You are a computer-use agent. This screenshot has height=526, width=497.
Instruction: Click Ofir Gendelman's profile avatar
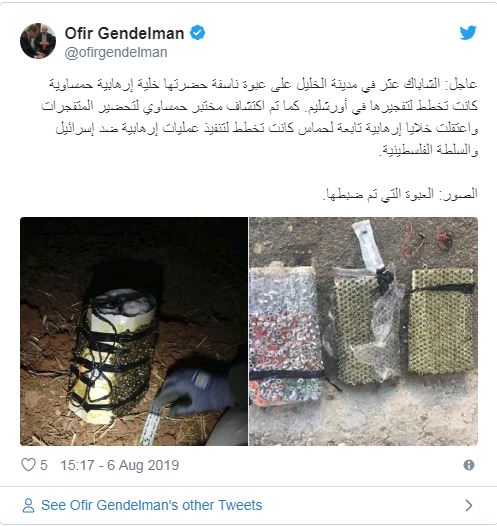tap(38, 41)
